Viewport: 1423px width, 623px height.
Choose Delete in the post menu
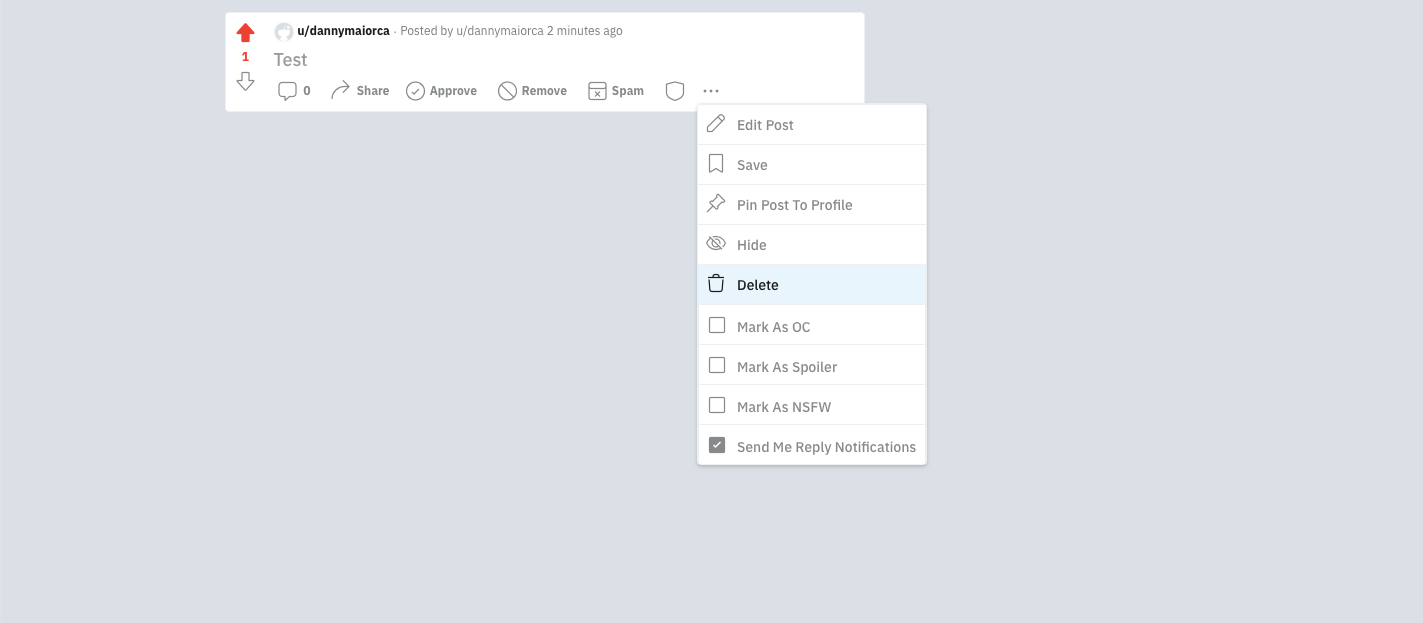(x=757, y=285)
